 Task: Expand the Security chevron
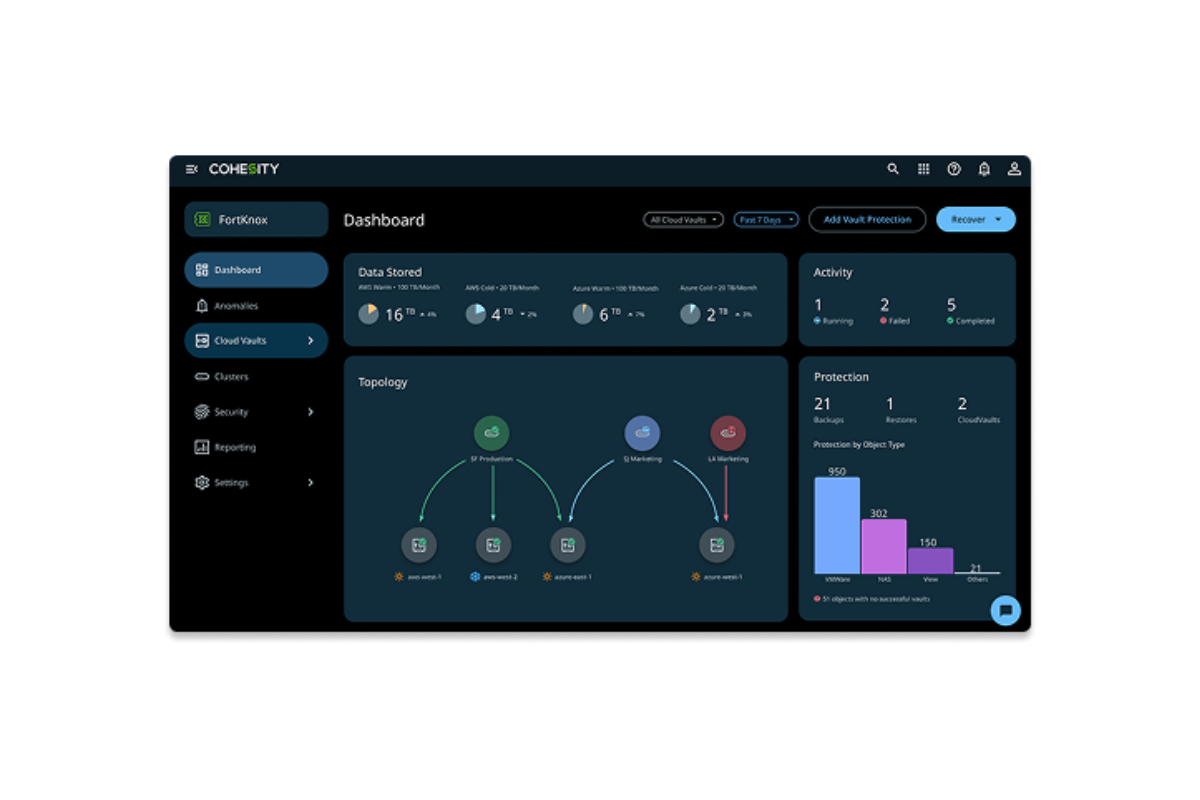(310, 412)
